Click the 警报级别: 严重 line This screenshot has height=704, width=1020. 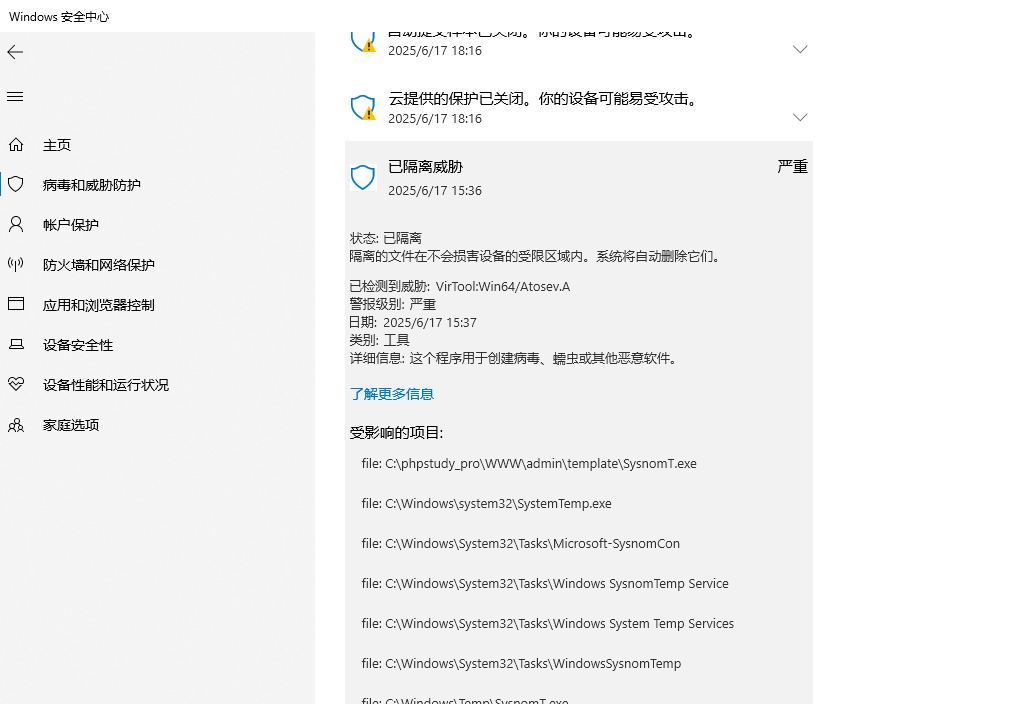tap(393, 305)
